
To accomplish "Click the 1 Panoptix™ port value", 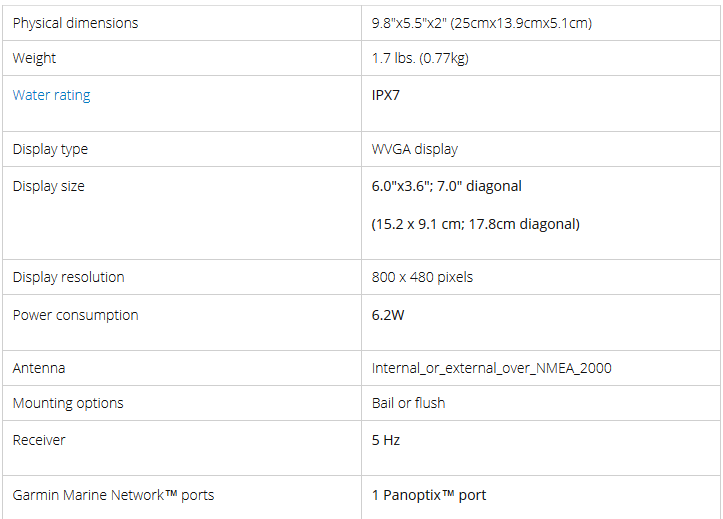I will pyautogui.click(x=428, y=495).
